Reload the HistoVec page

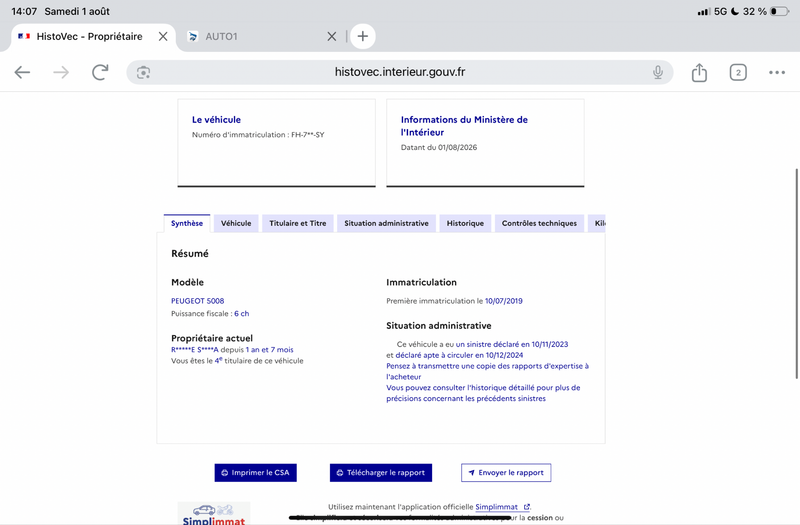click(x=100, y=72)
